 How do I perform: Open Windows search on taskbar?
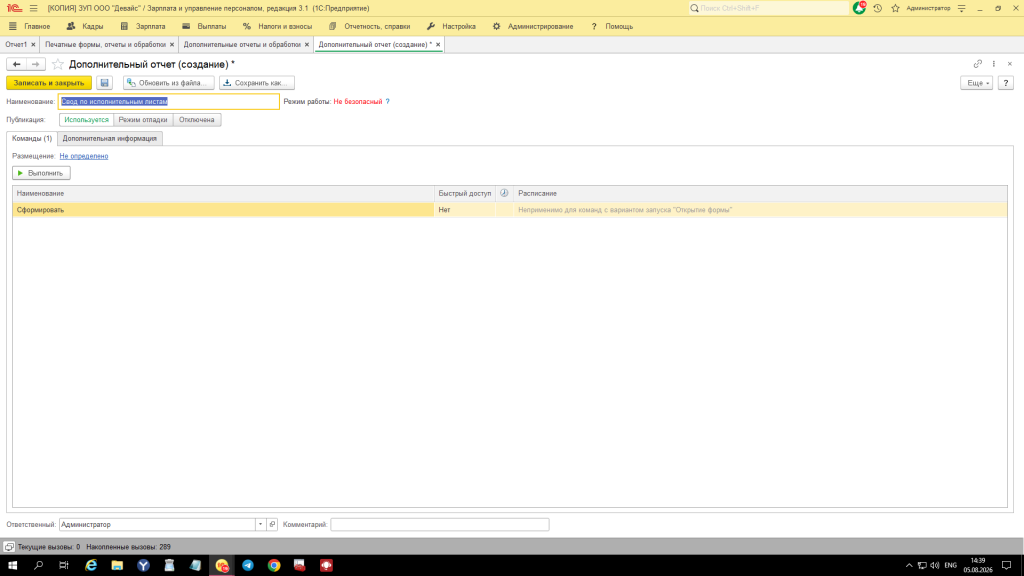pos(39,566)
